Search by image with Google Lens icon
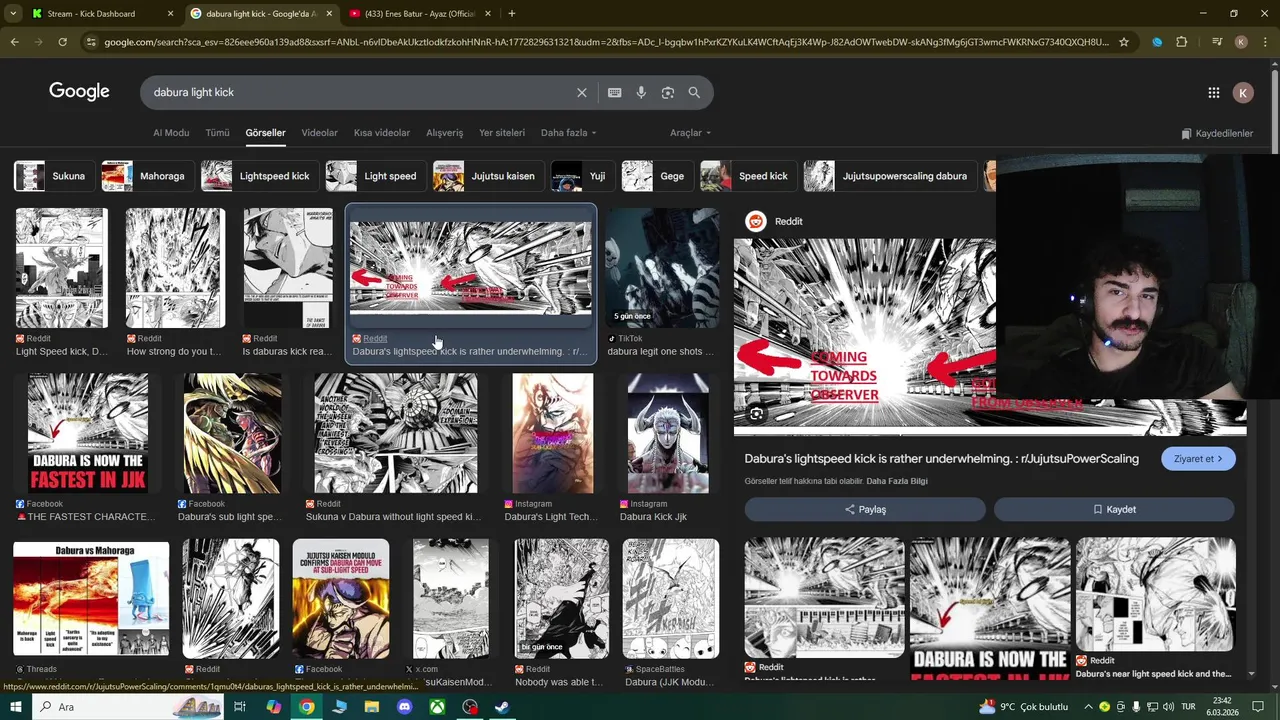This screenshot has height=720, width=1280. pos(668,92)
